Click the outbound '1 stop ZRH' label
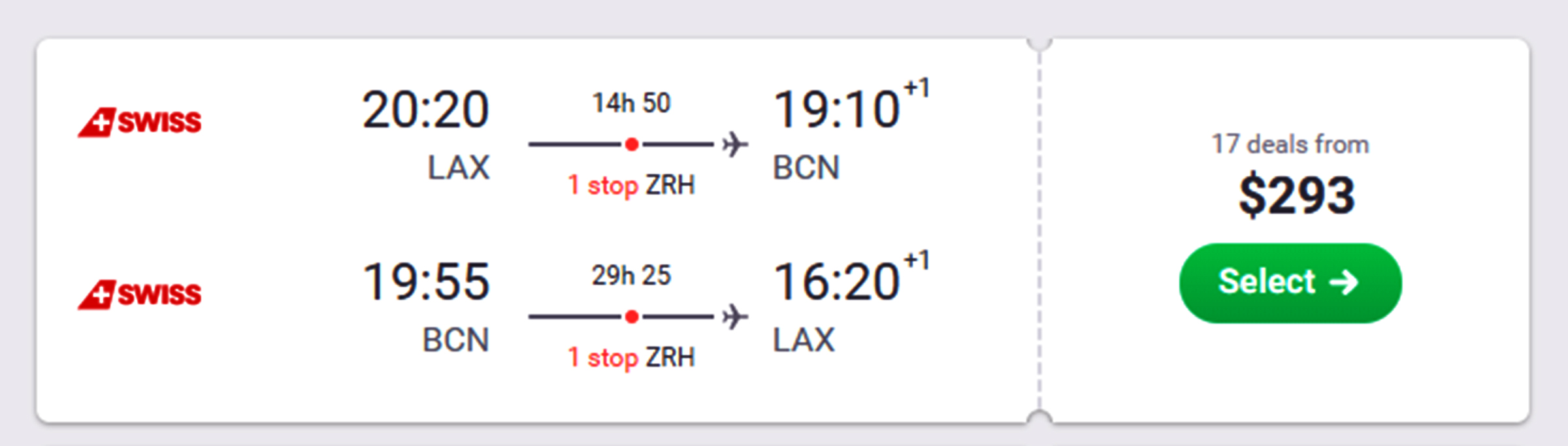Image resolution: width=1568 pixels, height=446 pixels. (x=631, y=185)
